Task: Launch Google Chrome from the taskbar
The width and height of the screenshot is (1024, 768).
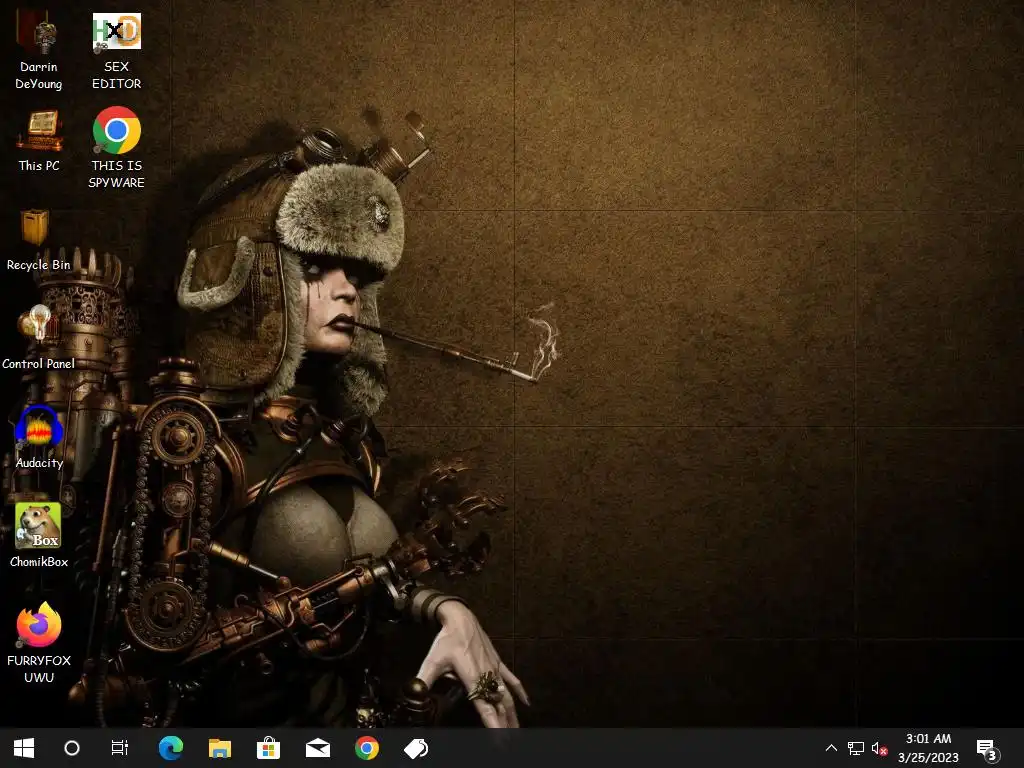Action: click(366, 748)
